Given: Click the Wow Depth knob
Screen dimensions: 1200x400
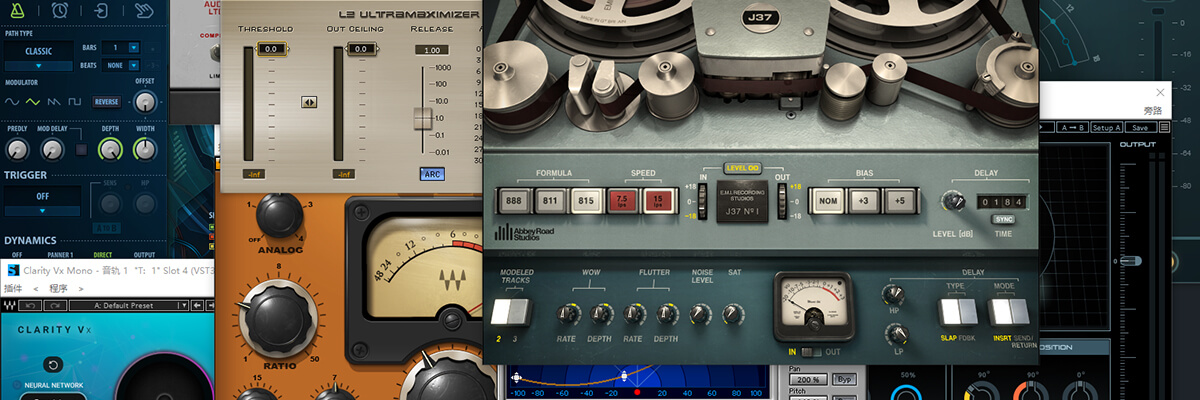Looking at the screenshot, I should click(x=601, y=315).
